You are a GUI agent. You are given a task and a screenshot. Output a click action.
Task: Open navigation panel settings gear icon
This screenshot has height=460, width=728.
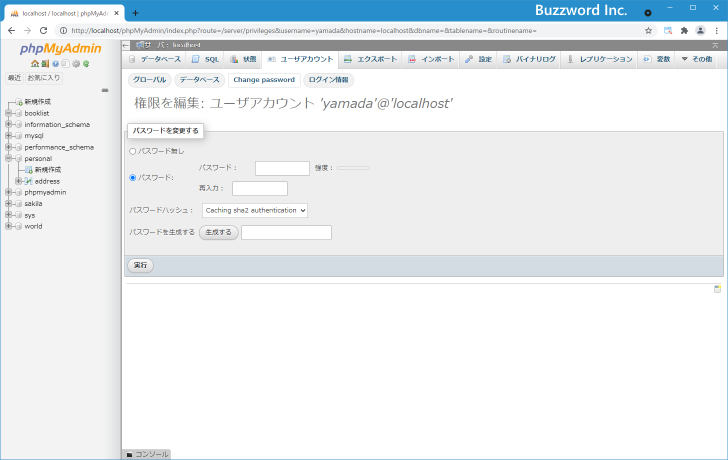pyautogui.click(x=76, y=64)
